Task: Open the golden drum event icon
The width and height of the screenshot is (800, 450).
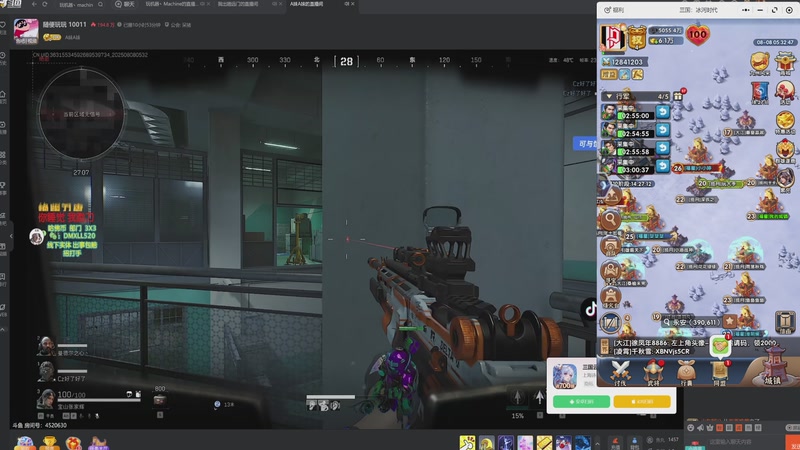Action: point(760,63)
